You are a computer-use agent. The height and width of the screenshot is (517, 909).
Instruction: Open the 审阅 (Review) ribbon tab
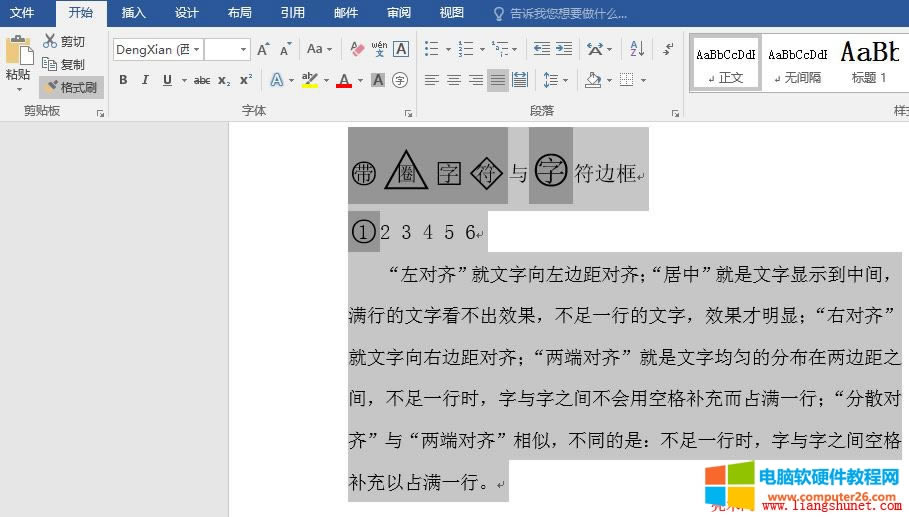point(398,13)
